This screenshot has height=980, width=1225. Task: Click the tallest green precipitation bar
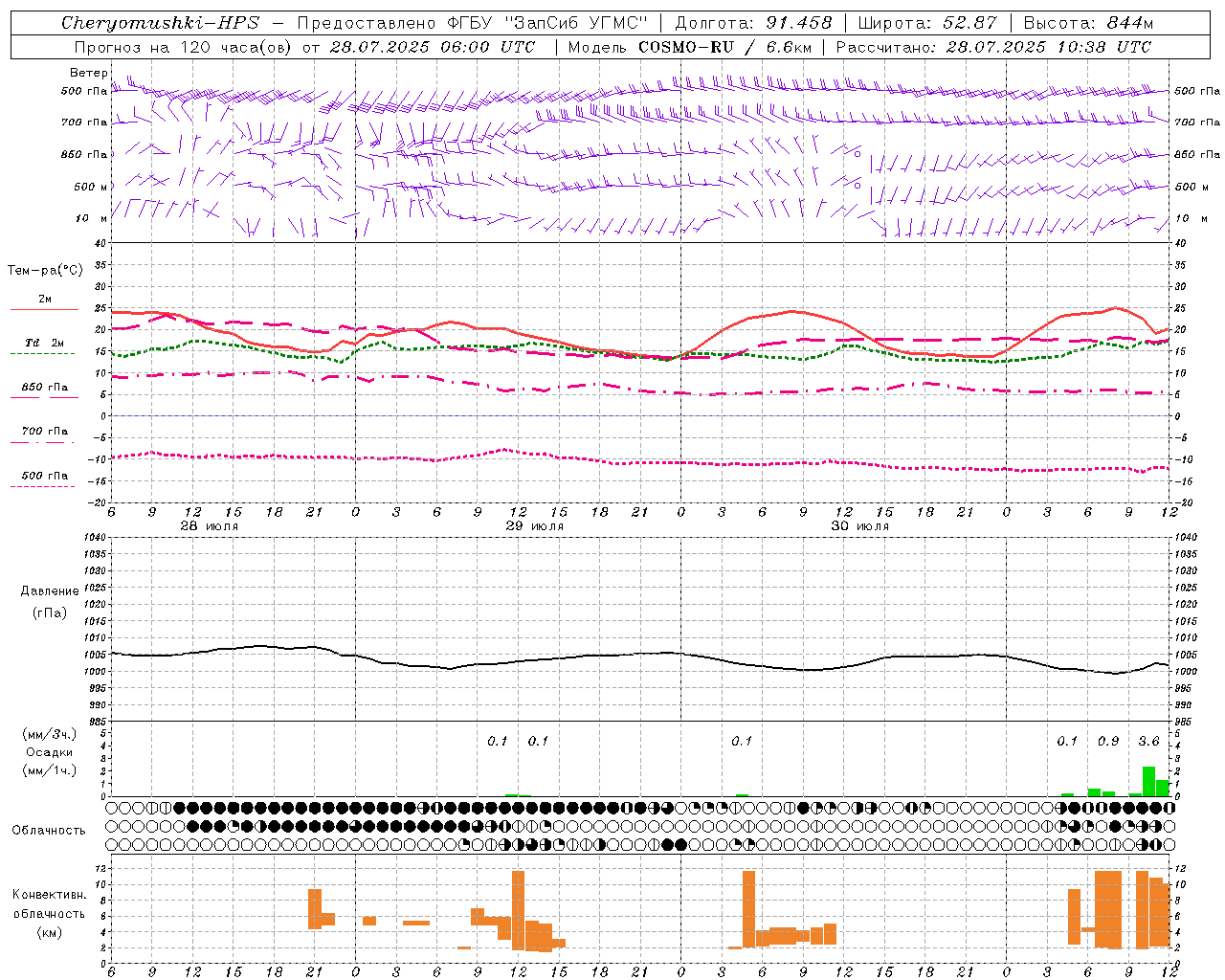click(x=1148, y=781)
